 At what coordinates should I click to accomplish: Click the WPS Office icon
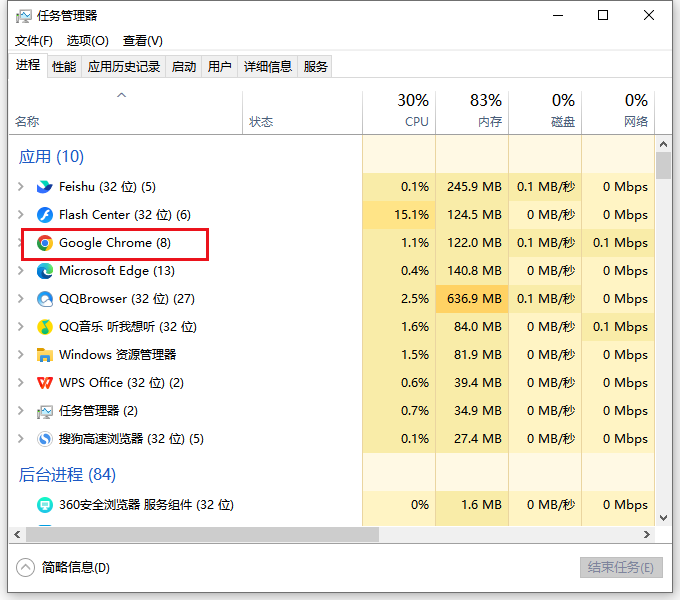(45, 383)
